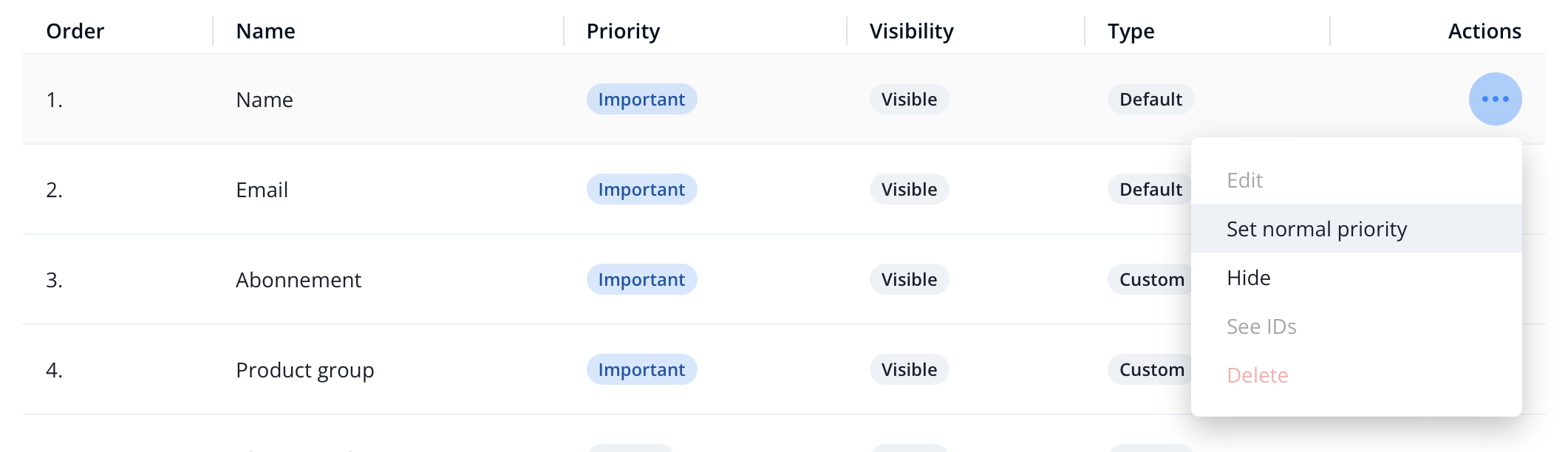Click the Important badge for Abonnement
The height and width of the screenshot is (452, 1568).
click(x=641, y=279)
